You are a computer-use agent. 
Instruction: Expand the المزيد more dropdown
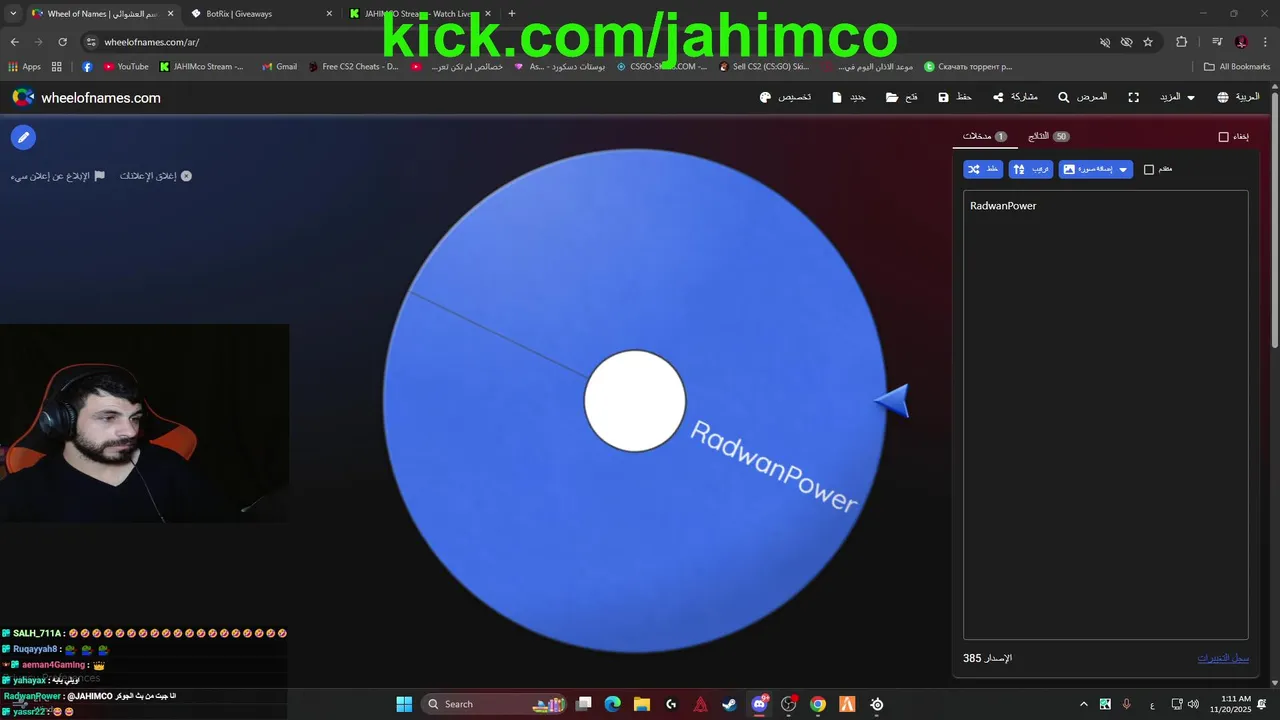(x=1177, y=97)
